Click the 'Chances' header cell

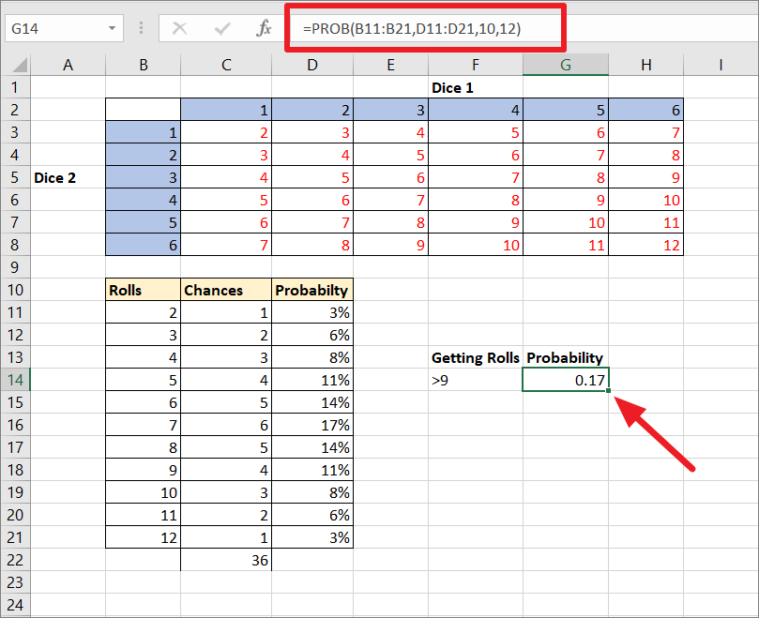click(x=226, y=290)
